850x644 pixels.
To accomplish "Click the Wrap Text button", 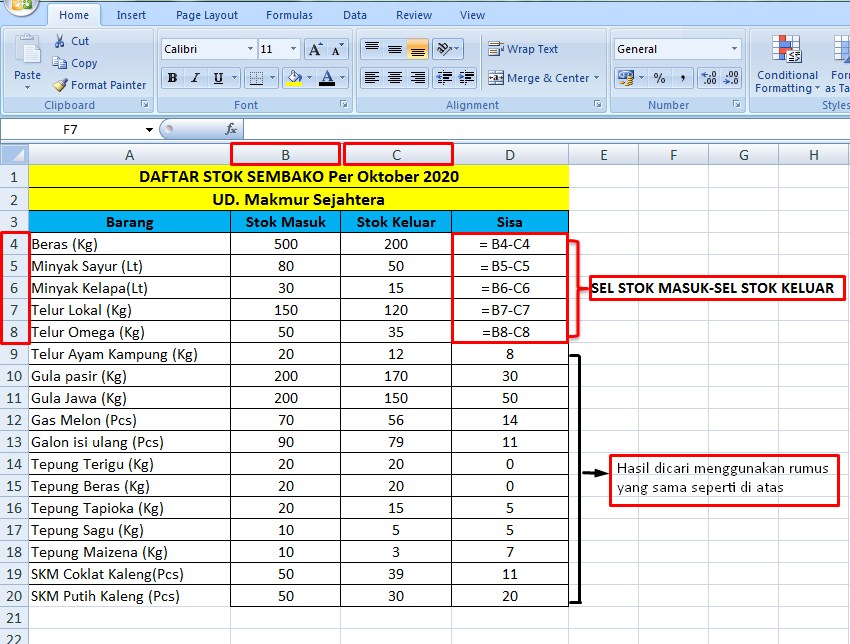I will pos(523,49).
